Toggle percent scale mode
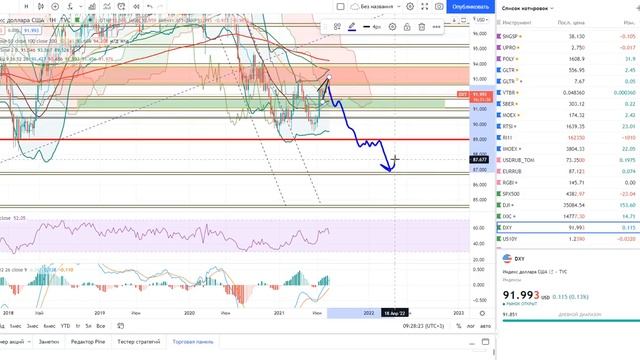The height and width of the screenshot is (360, 640). pyautogui.click(x=459, y=326)
